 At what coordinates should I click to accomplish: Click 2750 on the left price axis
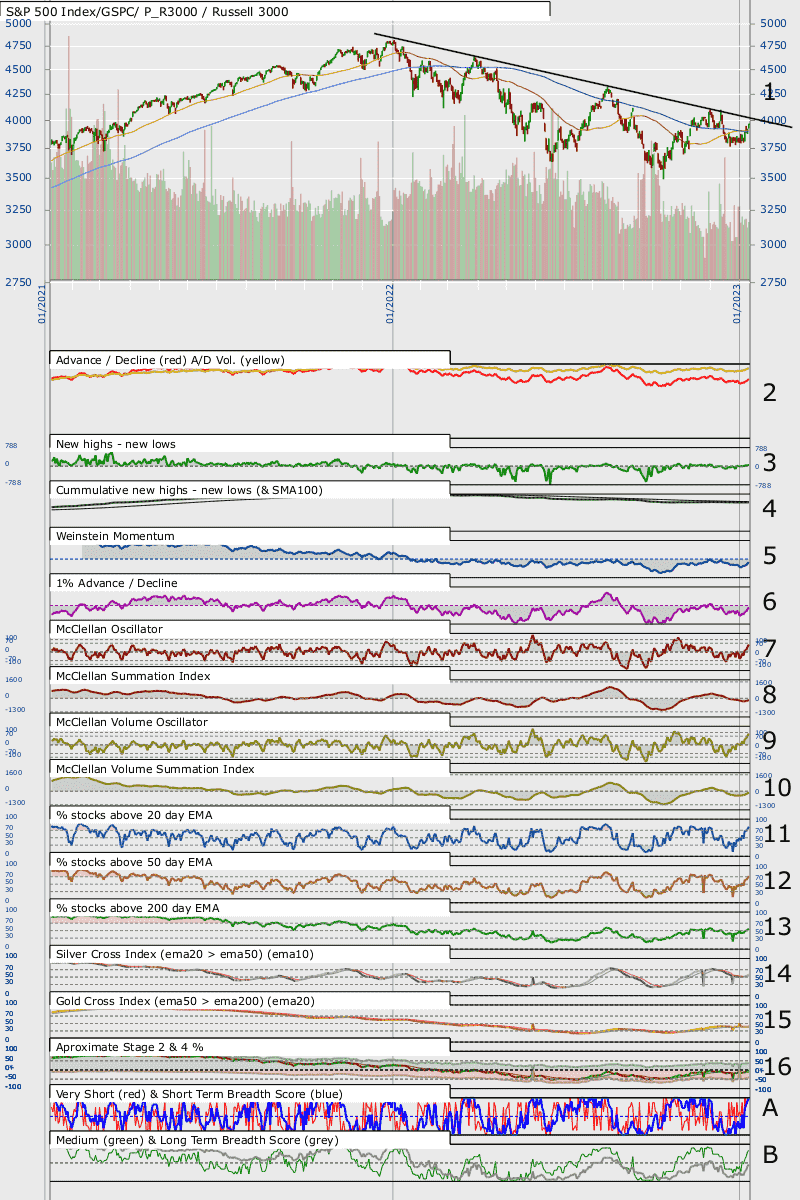(19, 282)
